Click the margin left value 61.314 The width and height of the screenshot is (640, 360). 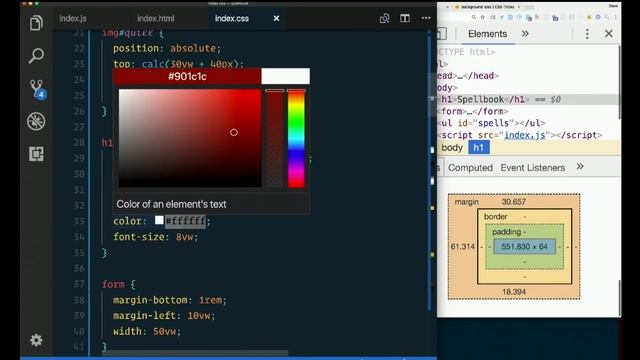click(463, 247)
